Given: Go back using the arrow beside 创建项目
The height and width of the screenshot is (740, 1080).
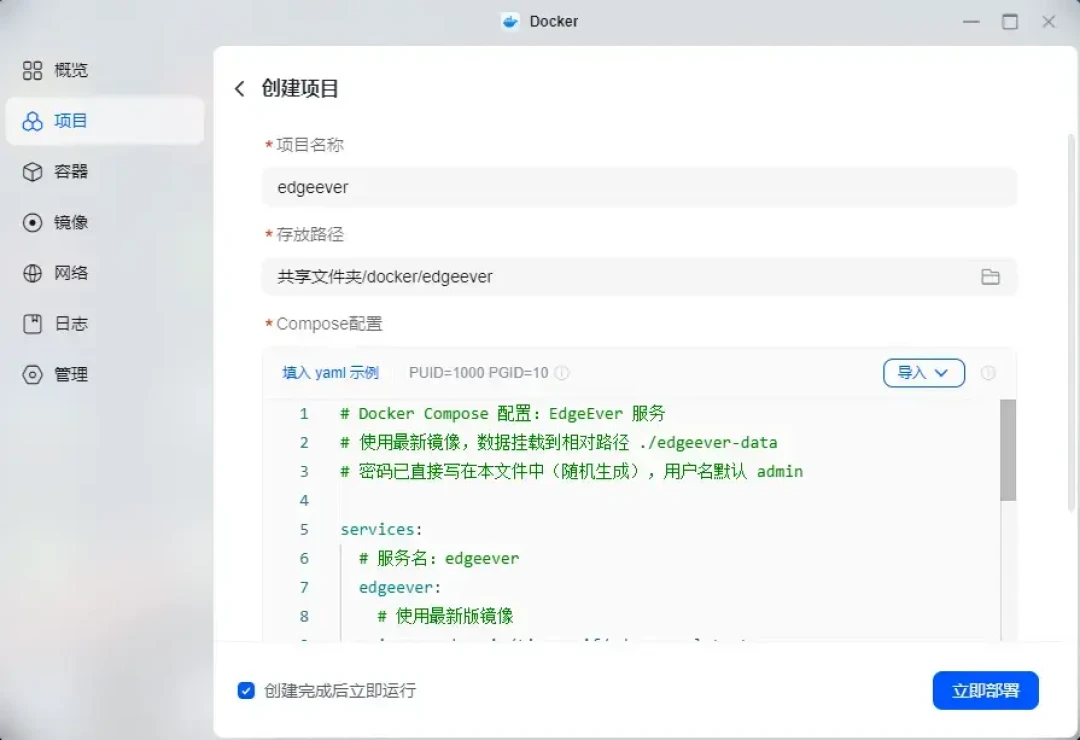Looking at the screenshot, I should tap(240, 89).
